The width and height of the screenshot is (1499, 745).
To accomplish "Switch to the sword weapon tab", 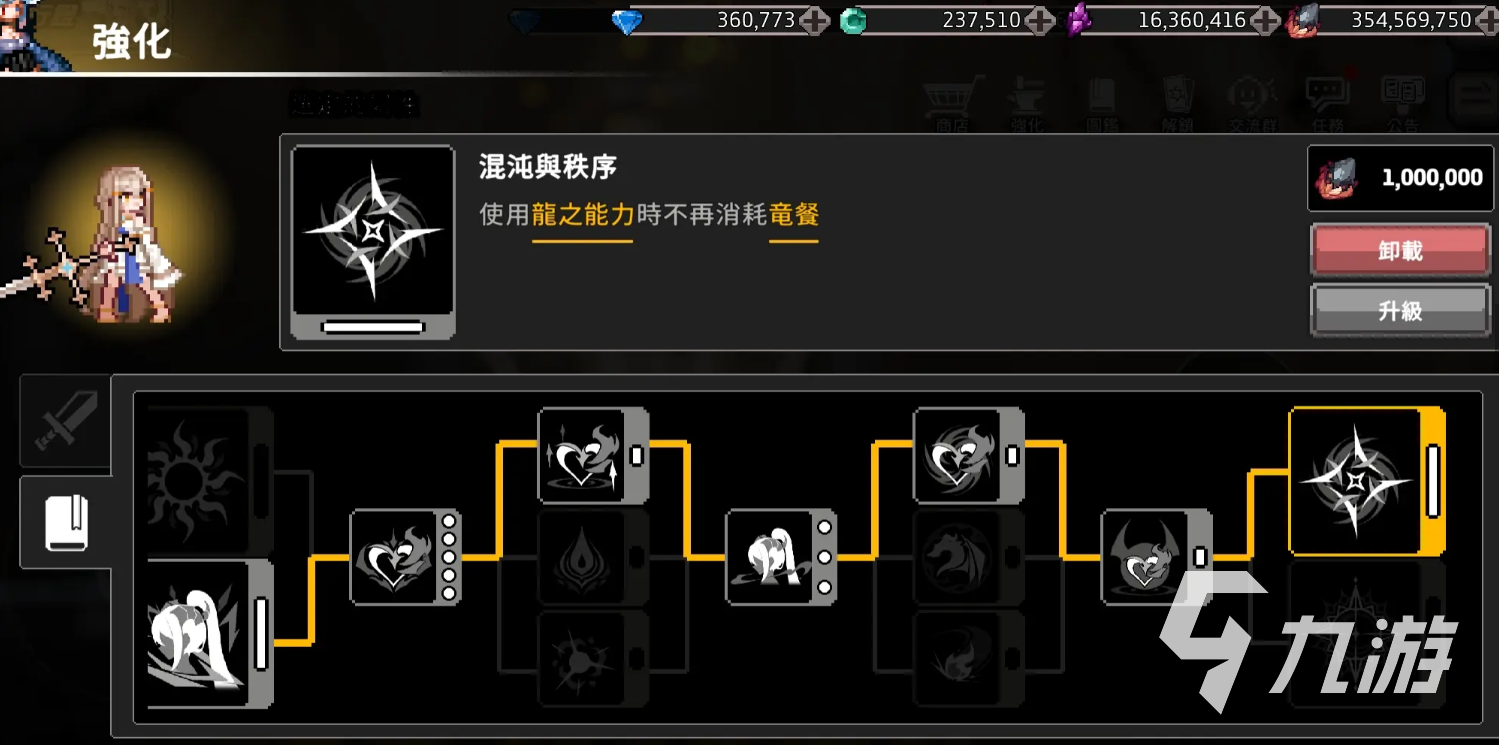I will pyautogui.click(x=65, y=422).
